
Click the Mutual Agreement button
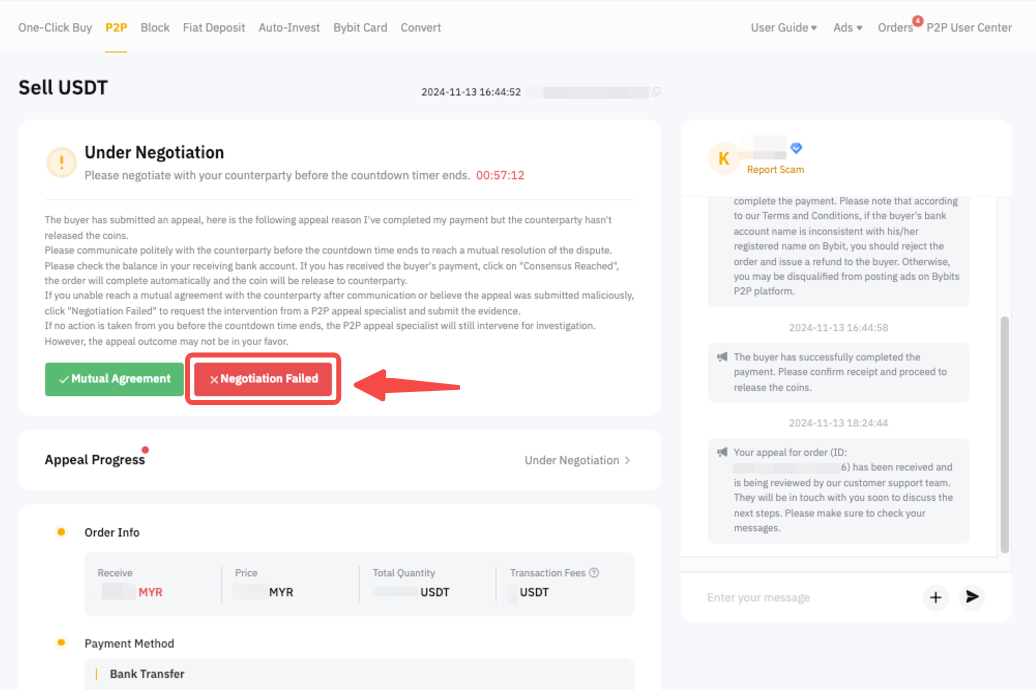114,379
